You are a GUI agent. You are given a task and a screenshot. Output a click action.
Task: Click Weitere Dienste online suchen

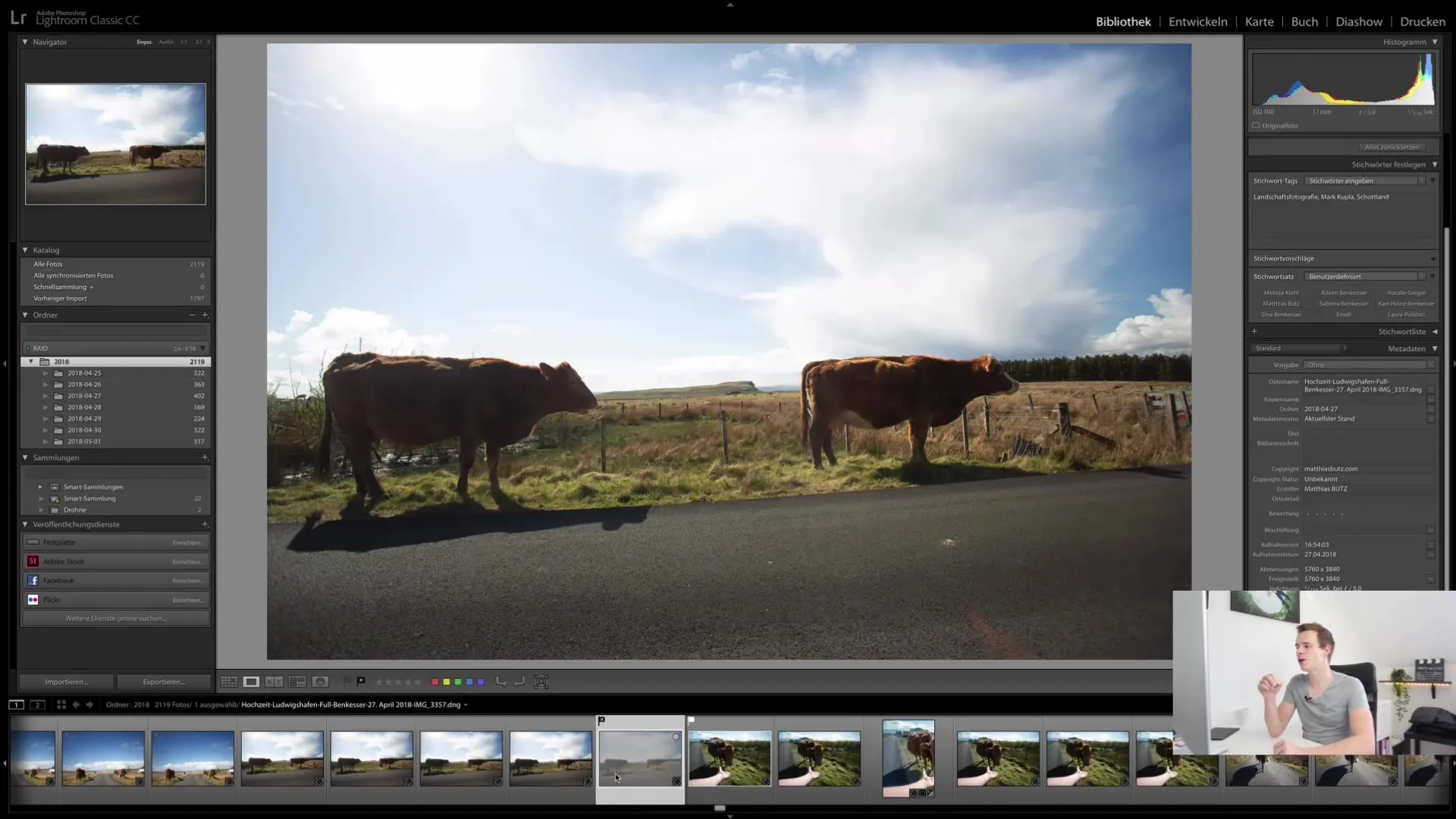[115, 618]
